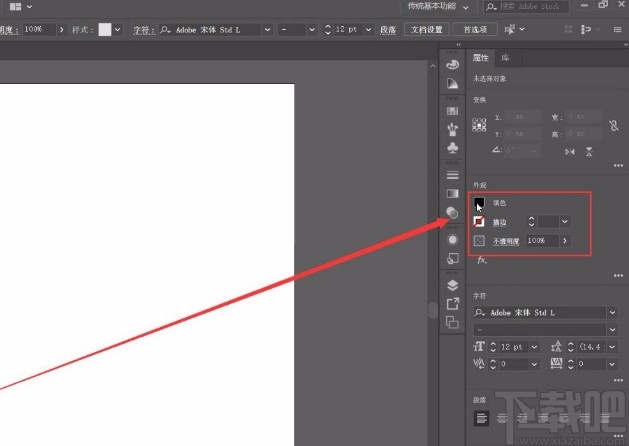Collapse the icon dock with double arrows
Image resolution: width=629 pixels, height=446 pixels.
point(458,45)
